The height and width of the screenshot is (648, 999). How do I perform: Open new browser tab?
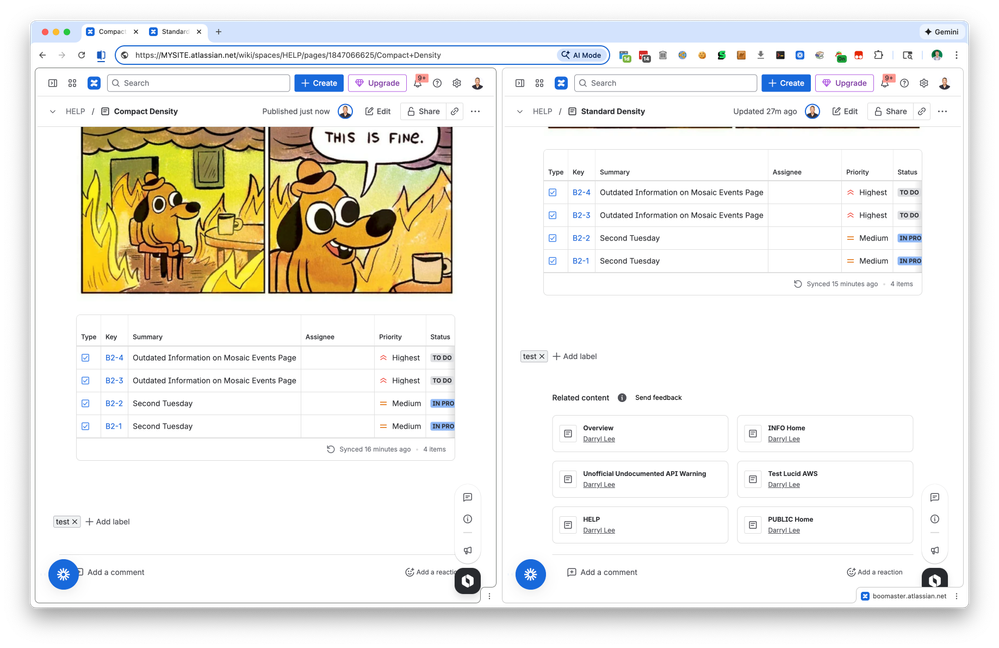point(219,31)
